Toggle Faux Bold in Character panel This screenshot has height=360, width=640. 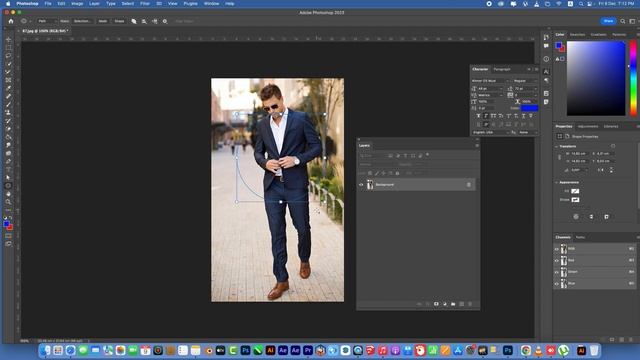[x=478, y=116]
